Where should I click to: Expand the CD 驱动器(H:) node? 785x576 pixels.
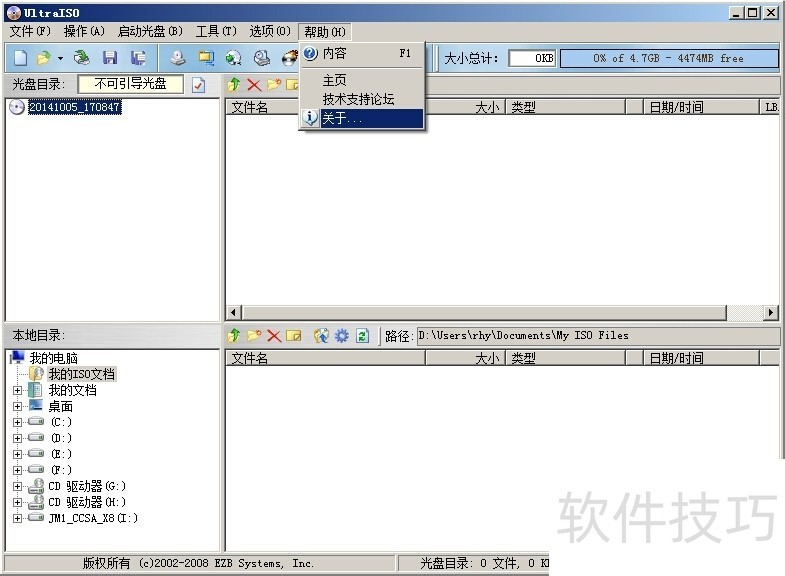pos(18,502)
